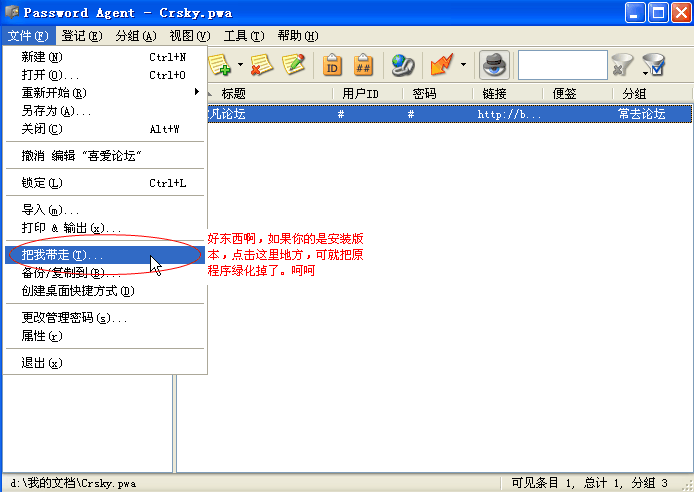Screen dimensions: 694x492
Task: Choose 属性(r) menu entry
Action: click(x=105, y=336)
